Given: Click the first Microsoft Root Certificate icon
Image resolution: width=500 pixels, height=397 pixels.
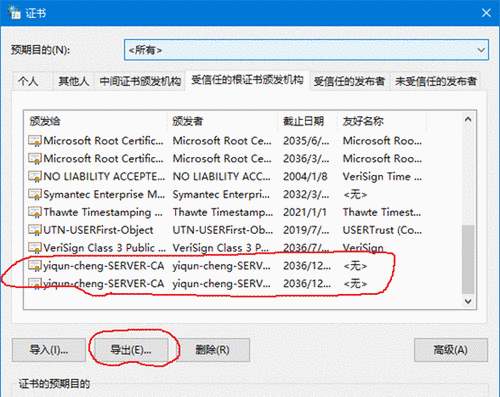Looking at the screenshot, I should click(x=35, y=141).
